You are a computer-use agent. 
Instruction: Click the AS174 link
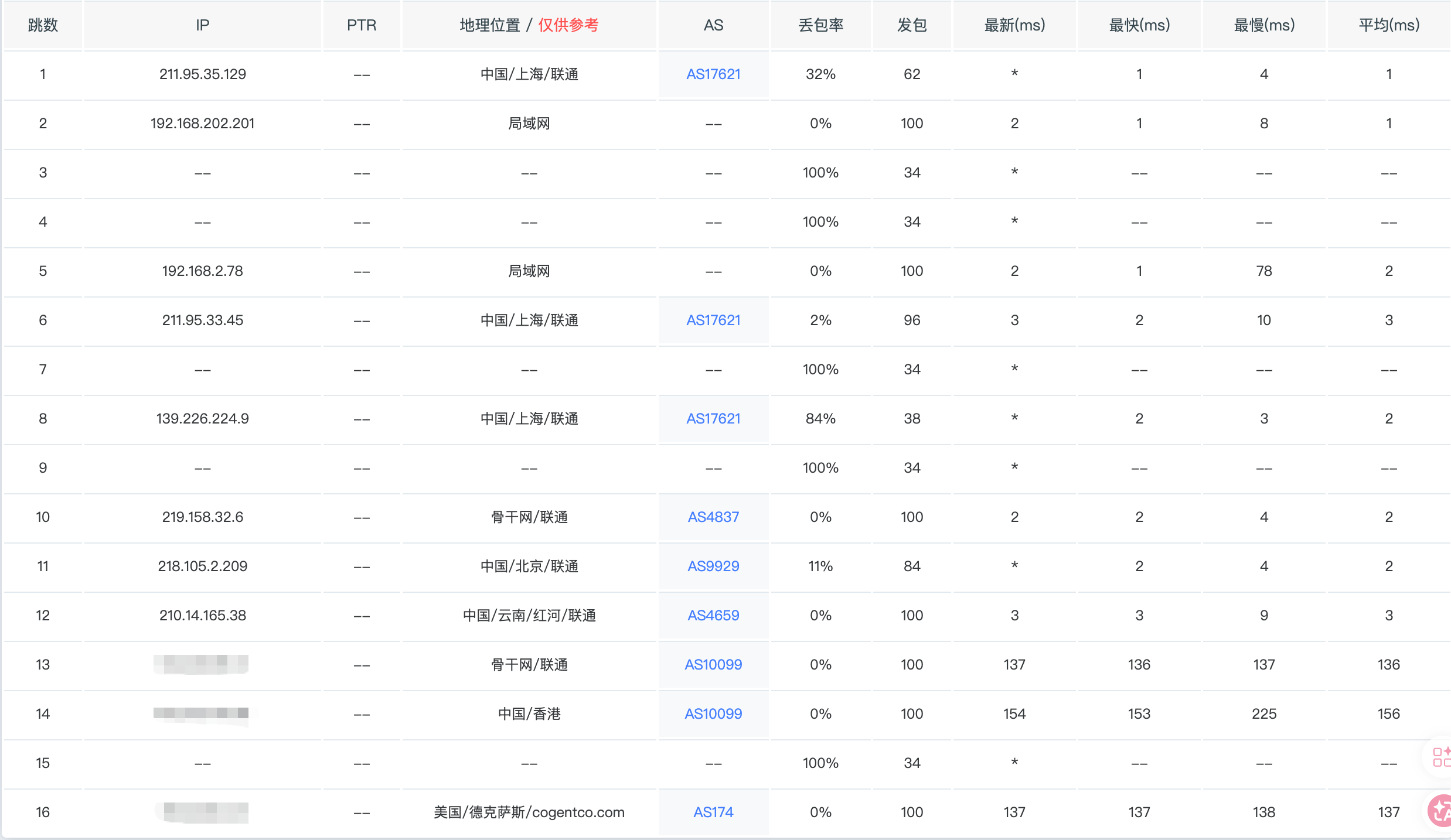coord(713,812)
